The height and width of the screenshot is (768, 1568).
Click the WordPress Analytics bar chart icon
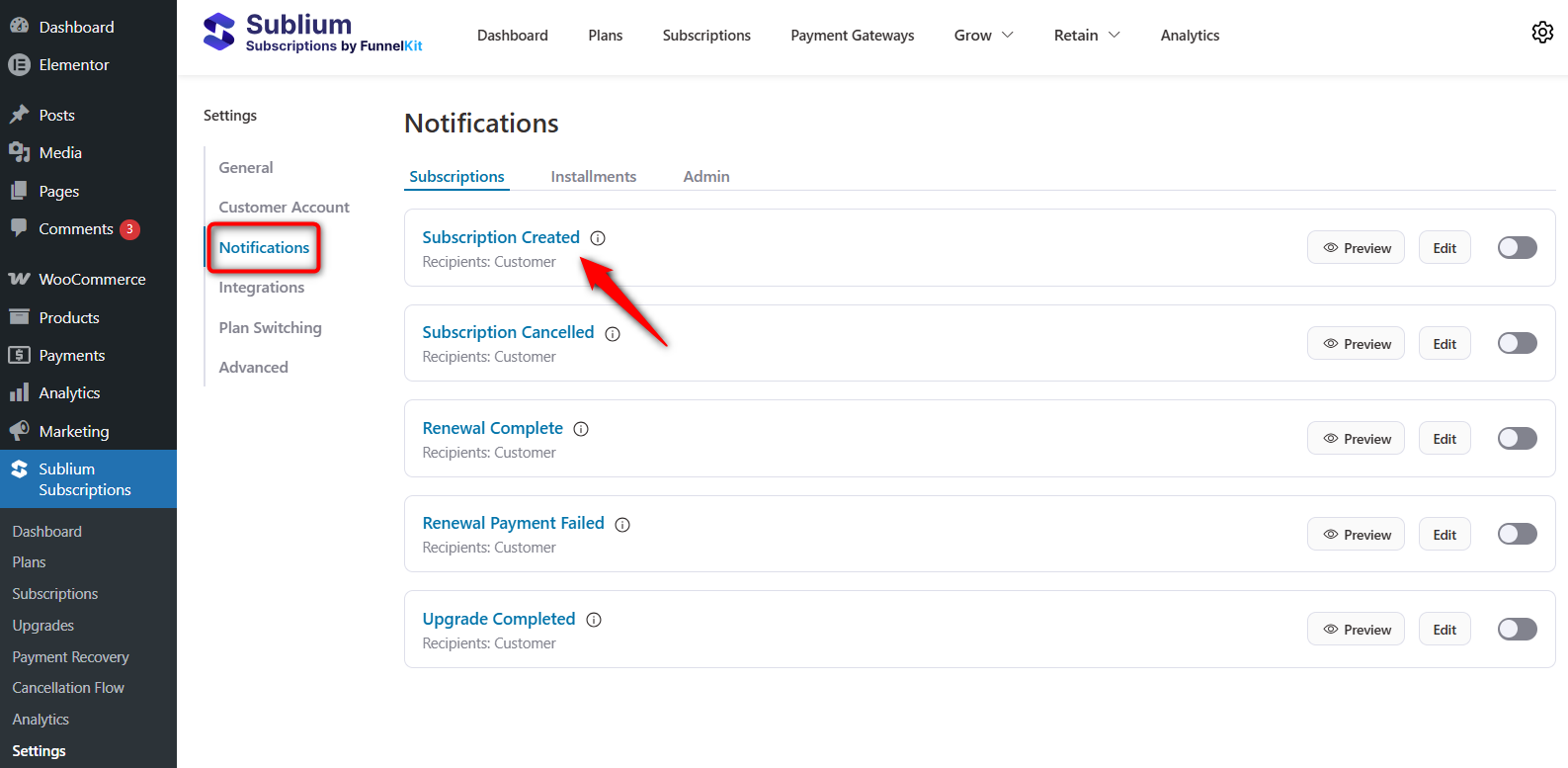pyautogui.click(x=19, y=392)
